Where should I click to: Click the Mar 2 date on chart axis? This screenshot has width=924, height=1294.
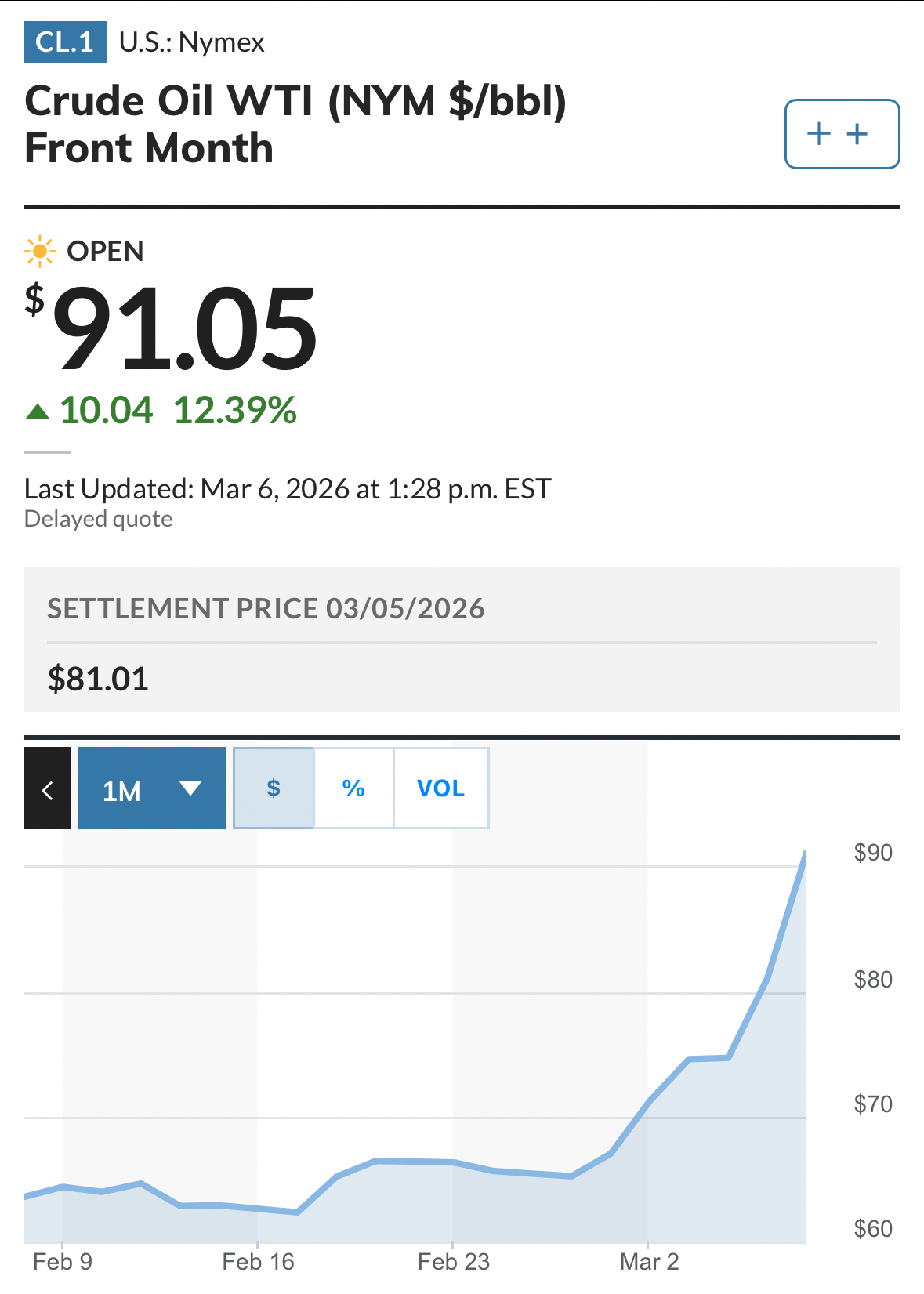[x=649, y=1262]
